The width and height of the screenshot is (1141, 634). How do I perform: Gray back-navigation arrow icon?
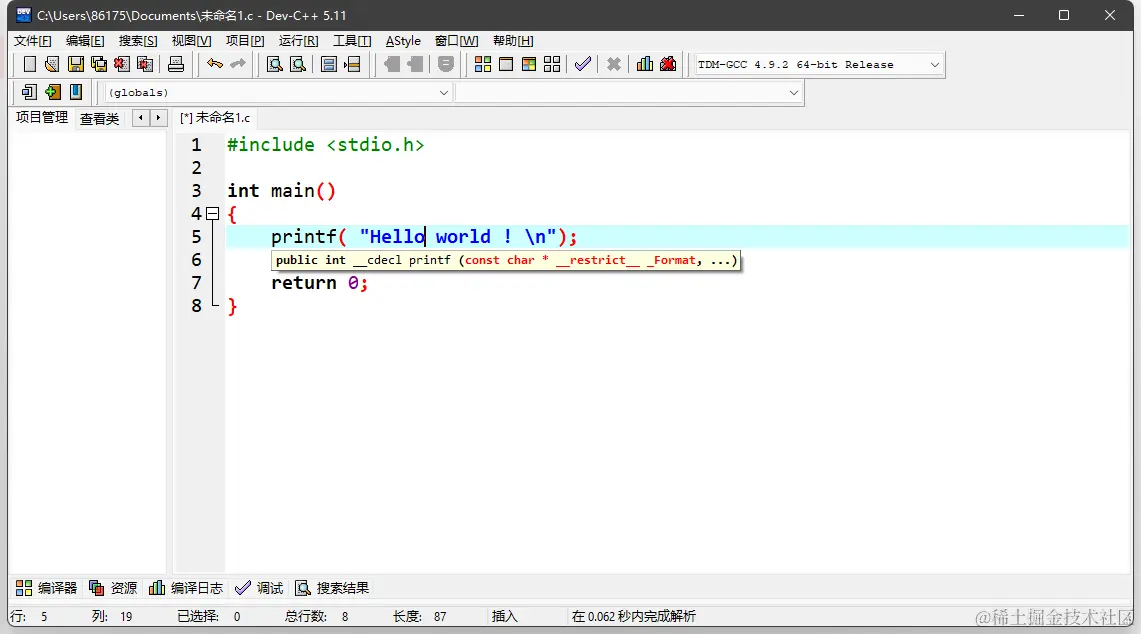[391, 64]
